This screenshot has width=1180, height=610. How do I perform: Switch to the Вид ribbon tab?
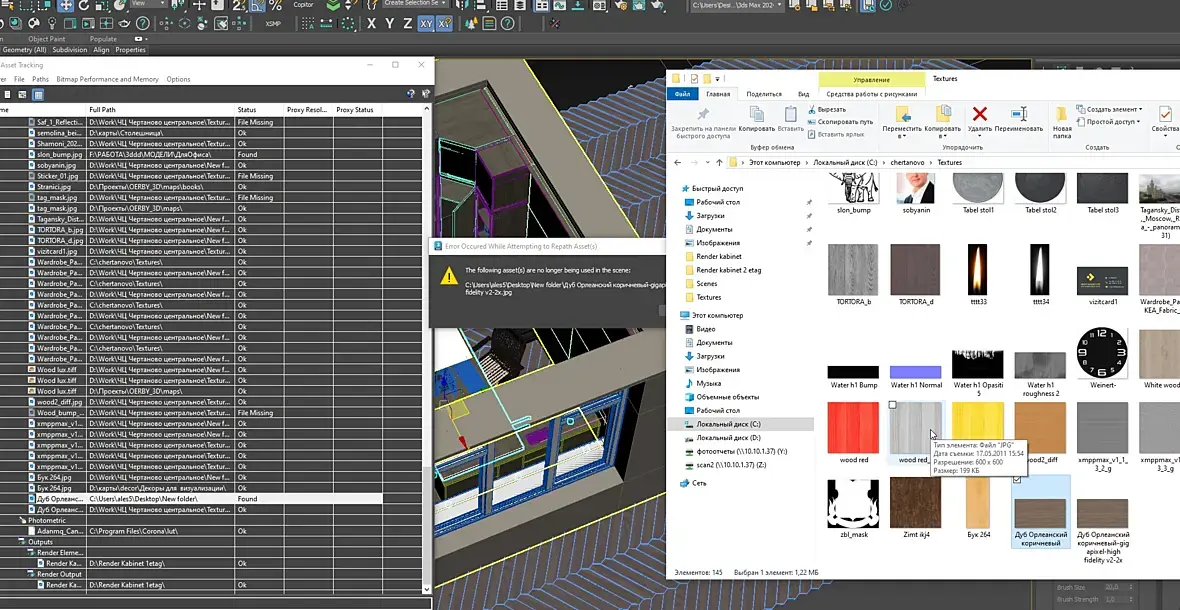[803, 94]
